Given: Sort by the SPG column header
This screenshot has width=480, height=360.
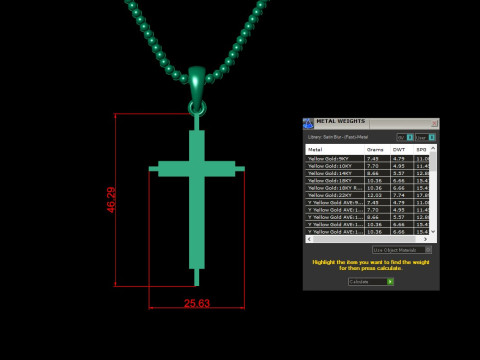Looking at the screenshot, I should point(421,150).
